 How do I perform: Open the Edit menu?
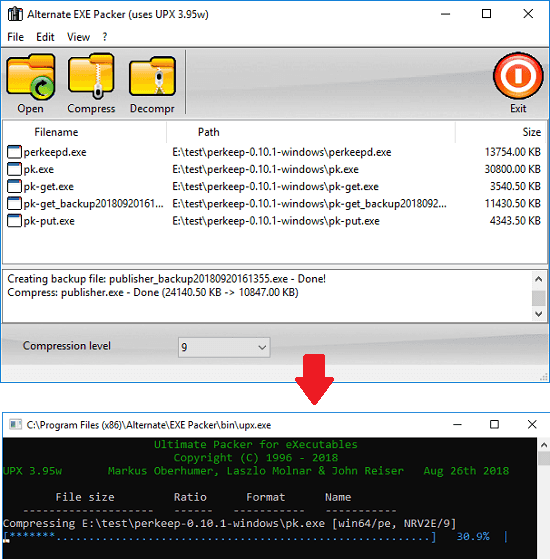coord(45,37)
